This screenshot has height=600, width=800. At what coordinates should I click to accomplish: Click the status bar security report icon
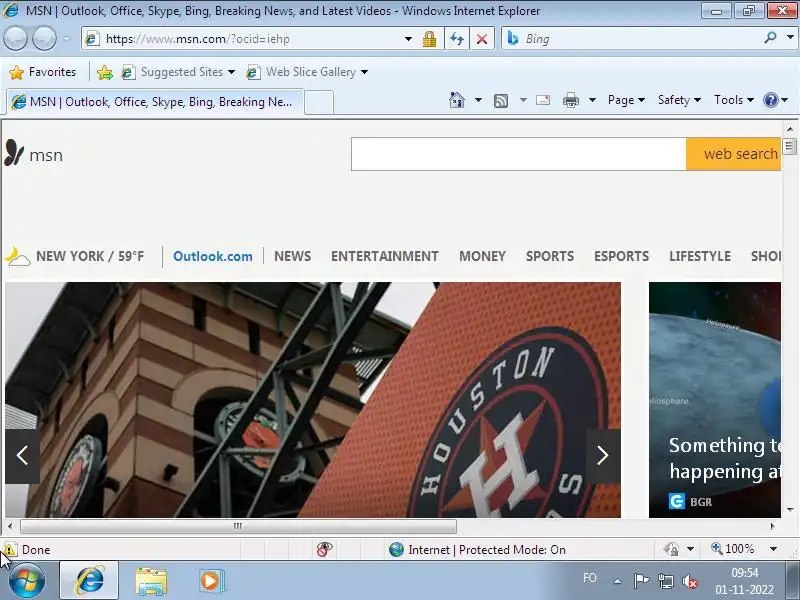[x=671, y=549]
